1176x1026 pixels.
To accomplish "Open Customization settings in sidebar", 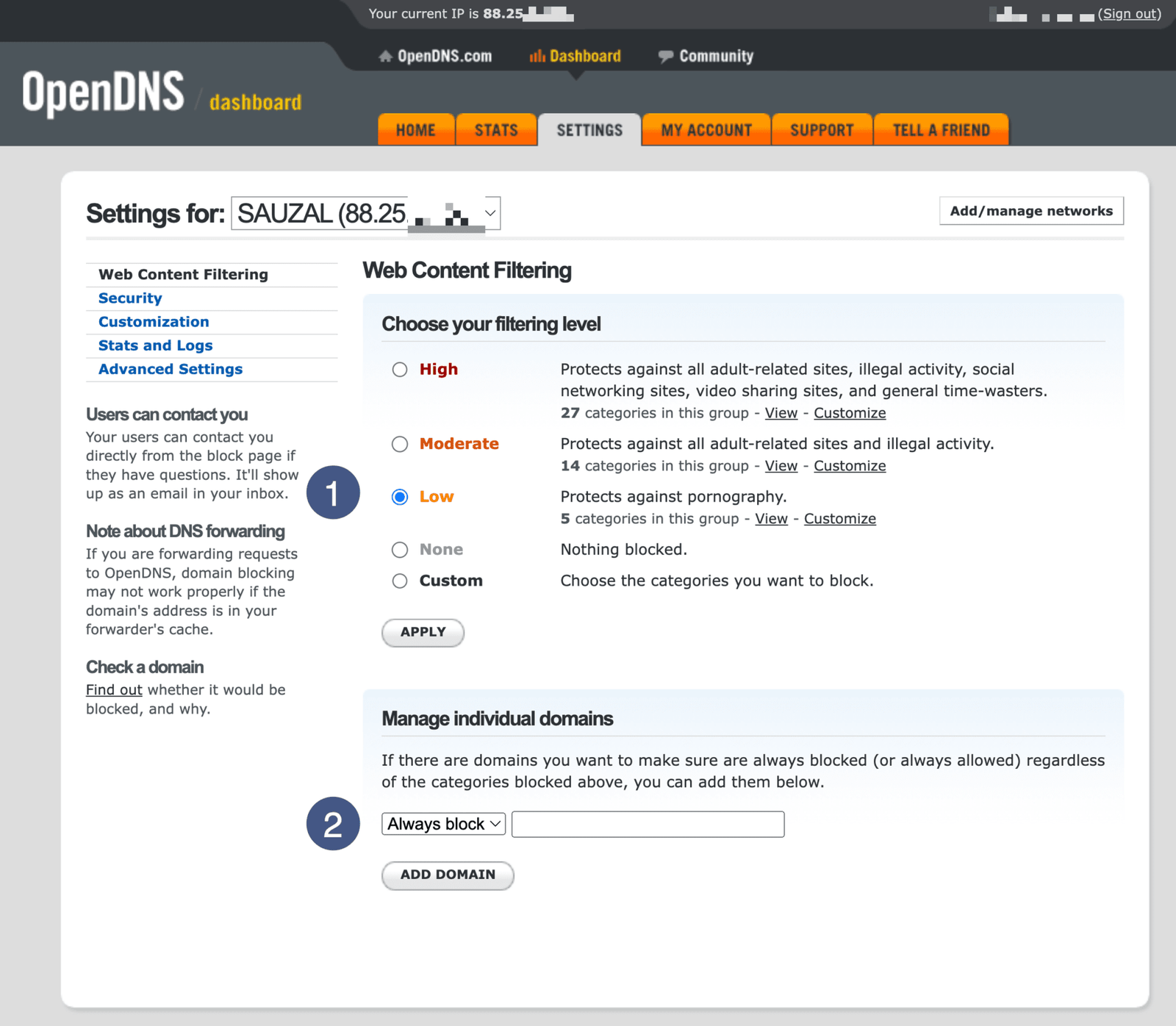I will [x=154, y=321].
